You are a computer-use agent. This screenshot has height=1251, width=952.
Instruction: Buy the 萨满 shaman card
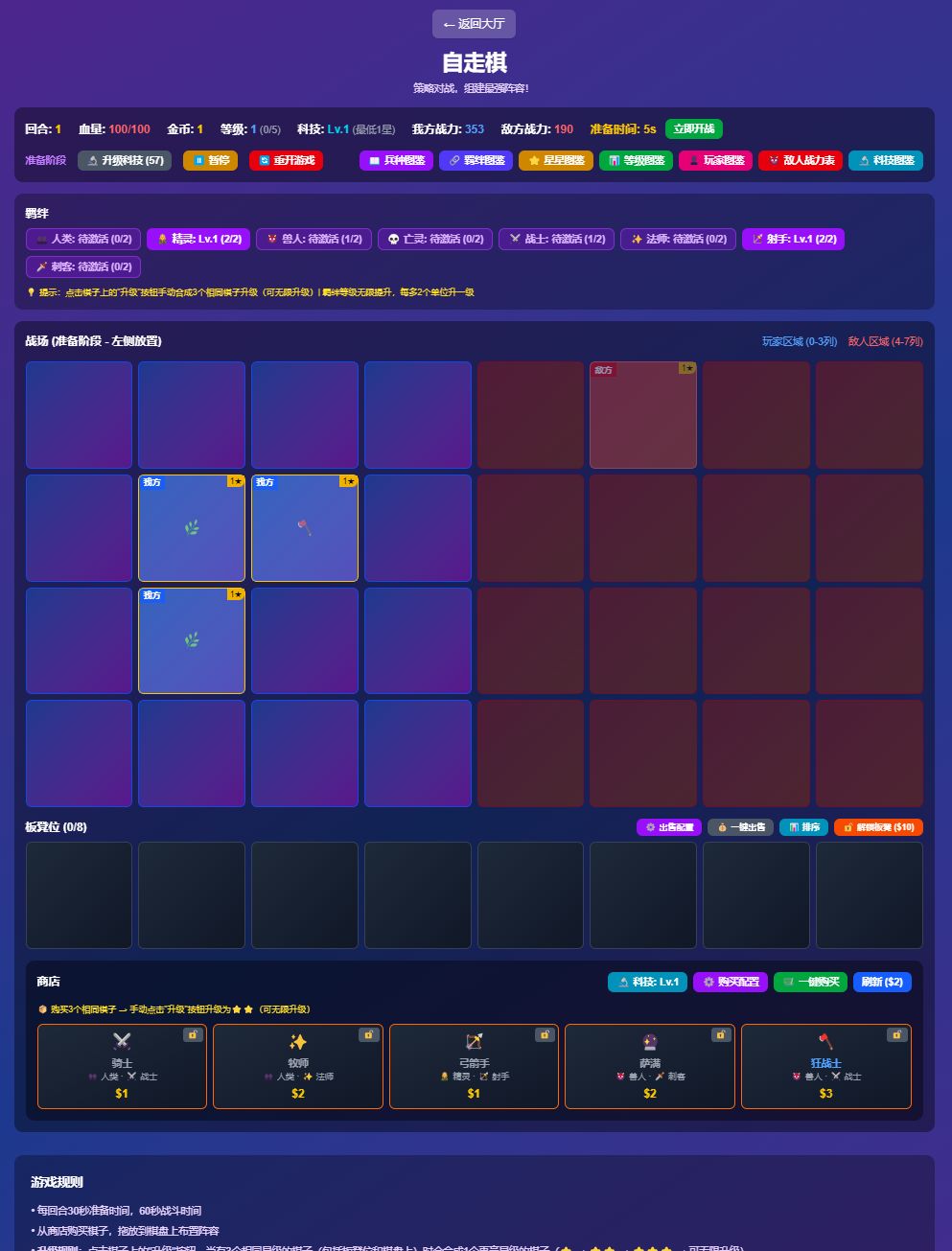[650, 1066]
